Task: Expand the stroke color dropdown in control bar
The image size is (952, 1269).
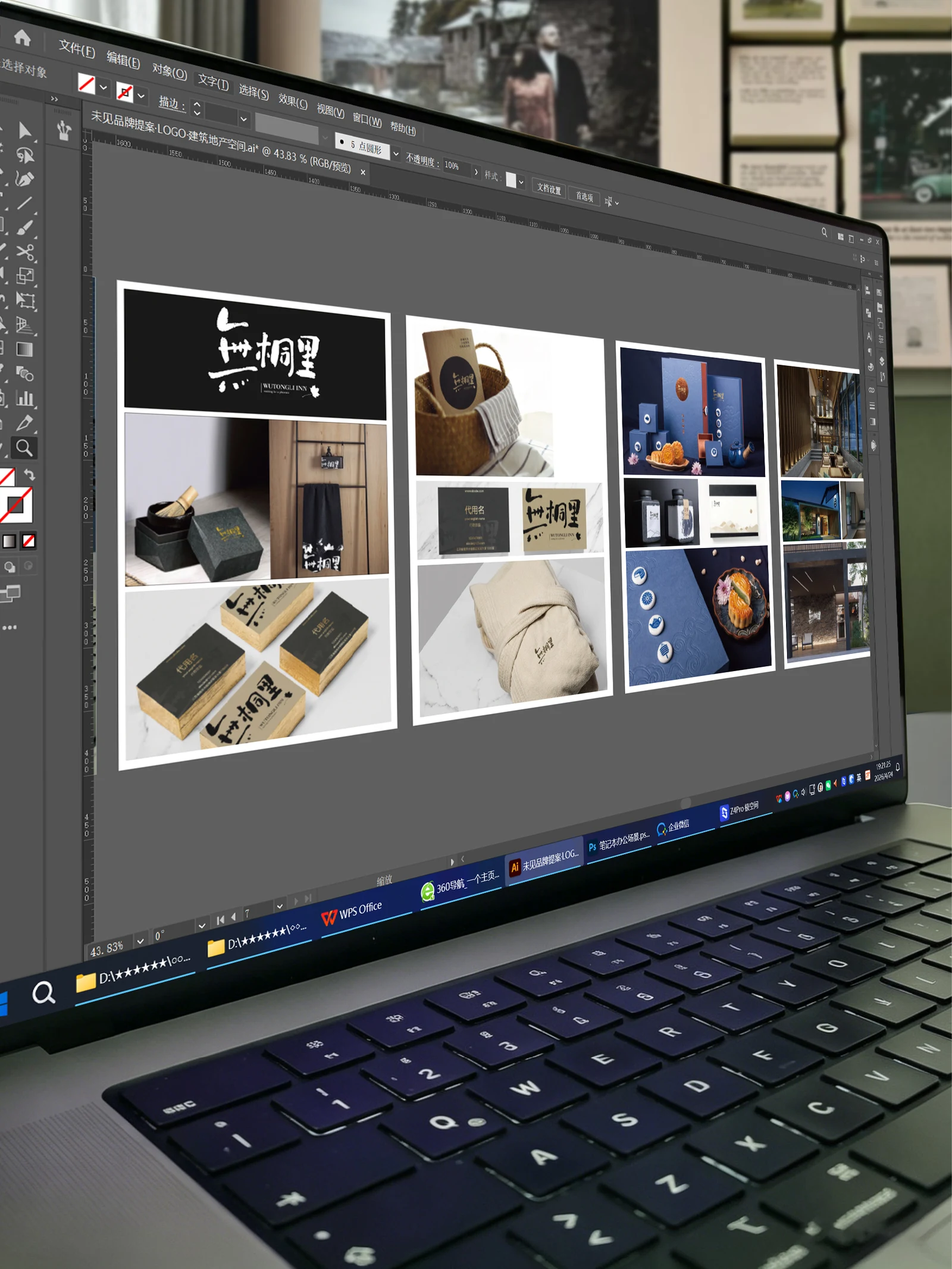Action: [141, 95]
